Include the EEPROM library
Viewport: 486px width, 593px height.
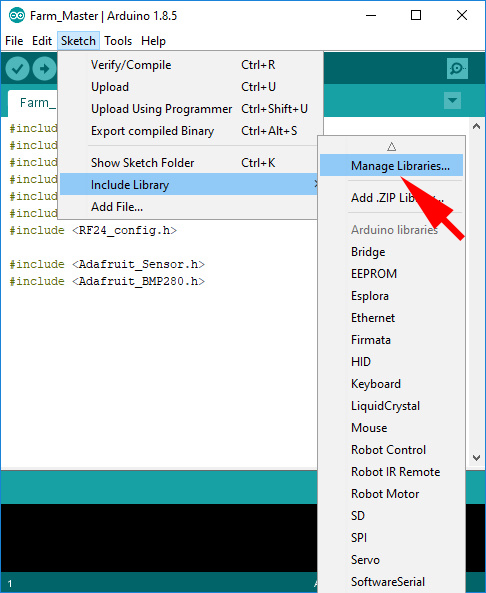391,274
